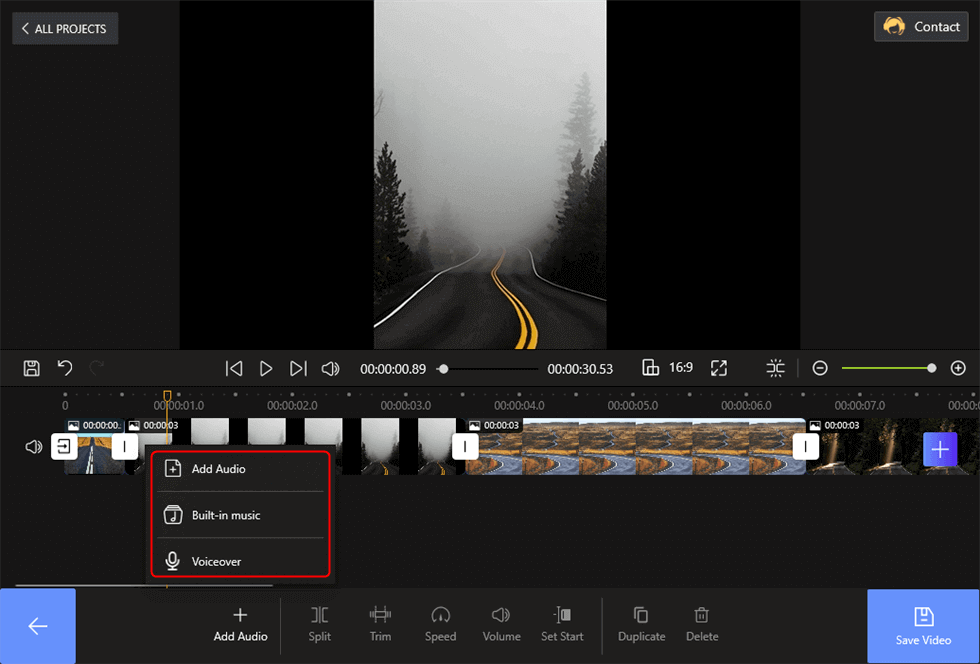This screenshot has height=664, width=980.
Task: Choose Voiceover from popup menu
Action: tap(241, 561)
